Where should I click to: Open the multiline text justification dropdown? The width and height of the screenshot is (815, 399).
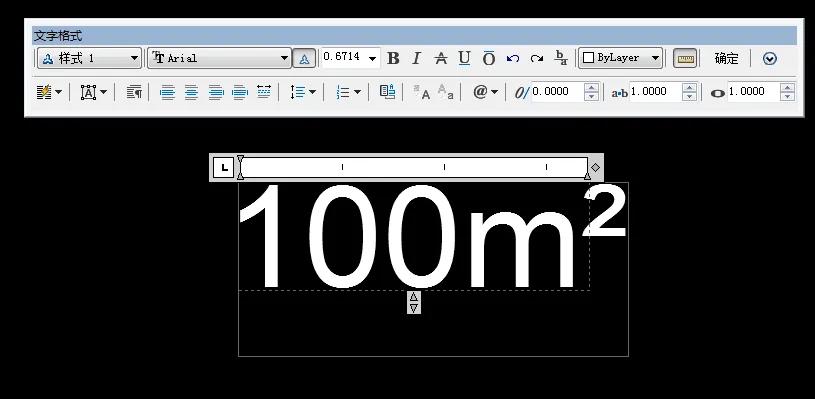click(x=94, y=92)
